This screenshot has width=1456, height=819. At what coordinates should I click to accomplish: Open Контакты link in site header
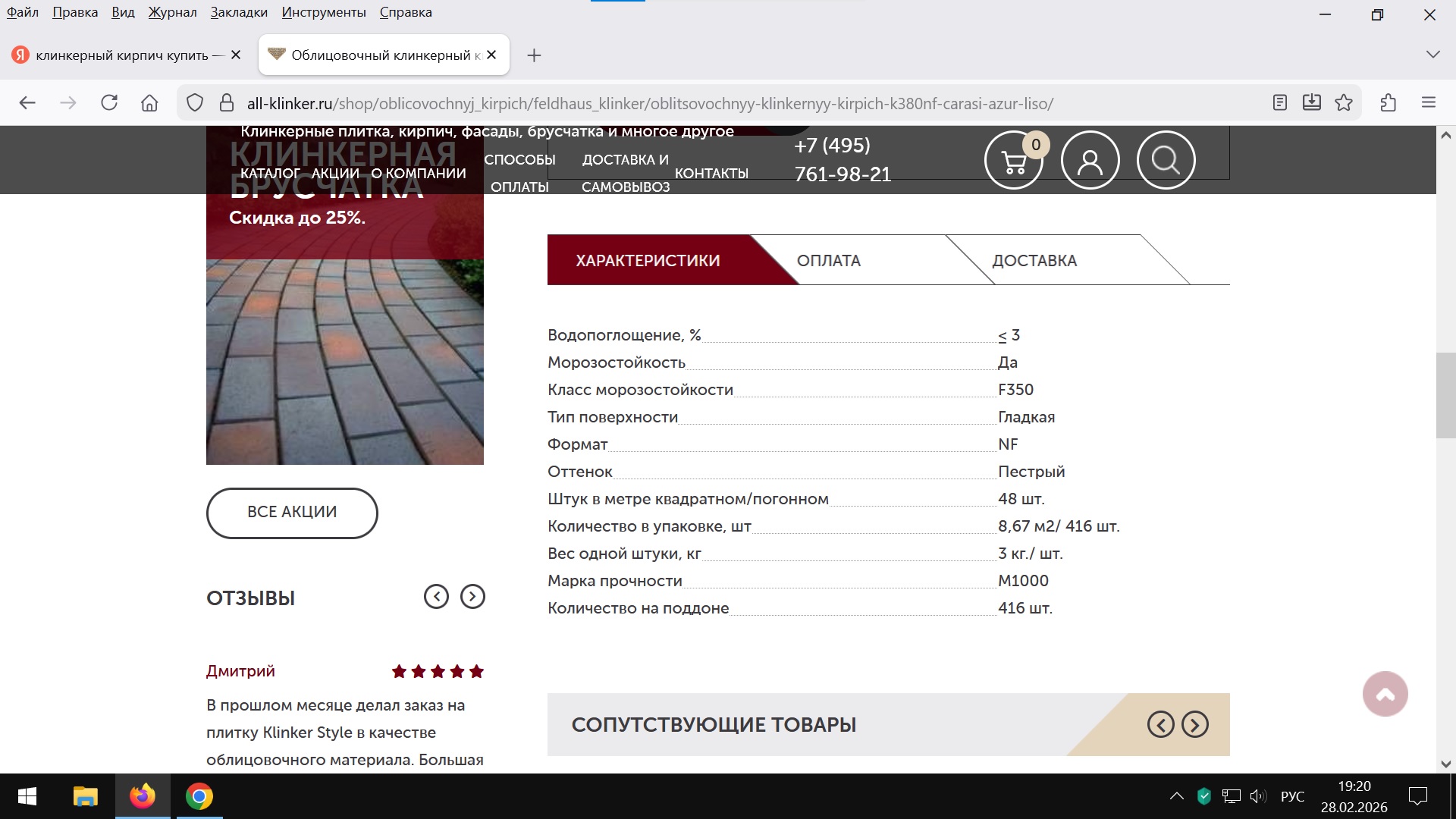pyautogui.click(x=711, y=174)
